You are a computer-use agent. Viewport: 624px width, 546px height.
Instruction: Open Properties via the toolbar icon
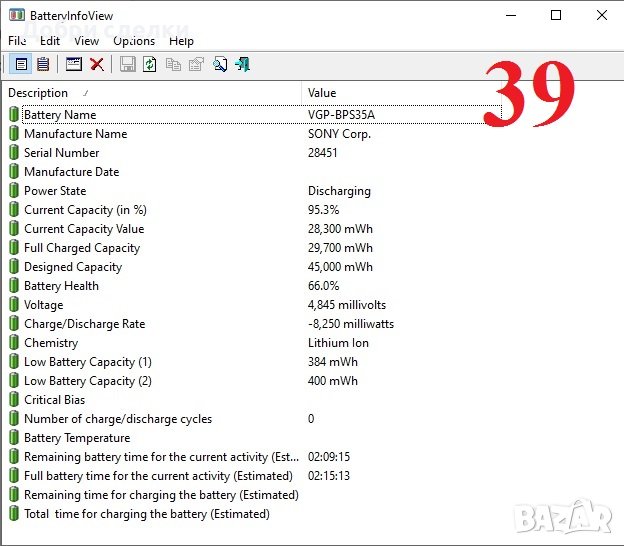tap(196, 64)
